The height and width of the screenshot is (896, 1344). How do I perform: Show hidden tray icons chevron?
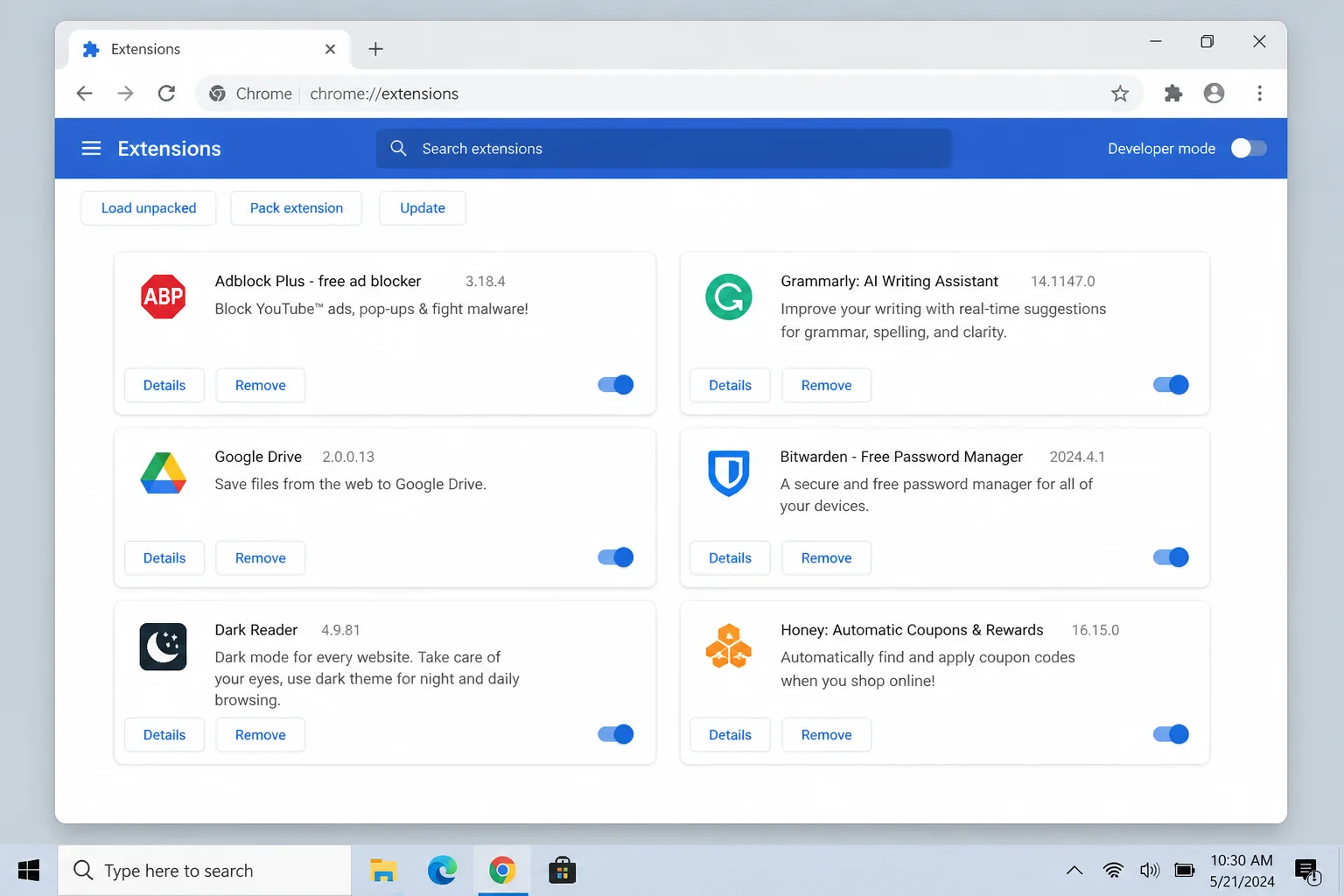(1074, 871)
